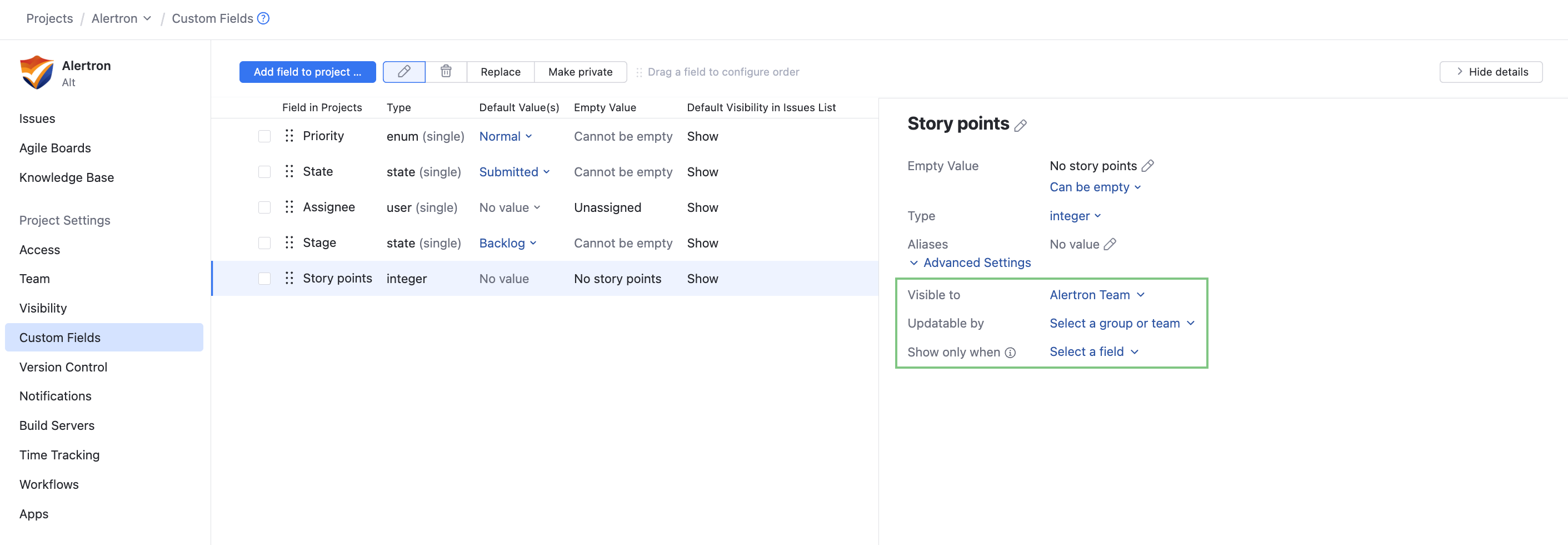Screen dimensions: 1568x545
Task: Click the Hide details button
Action: (x=1490, y=72)
